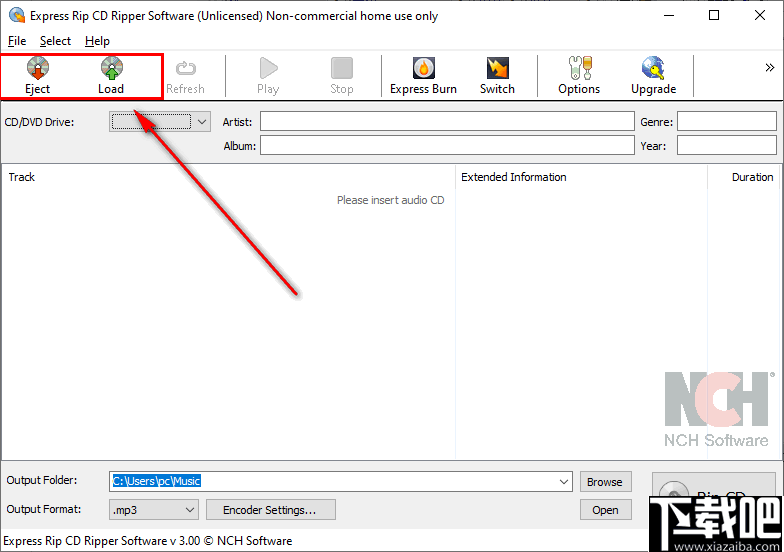The height and width of the screenshot is (552, 784).
Task: Close the Express Rip window
Action: 760,16
